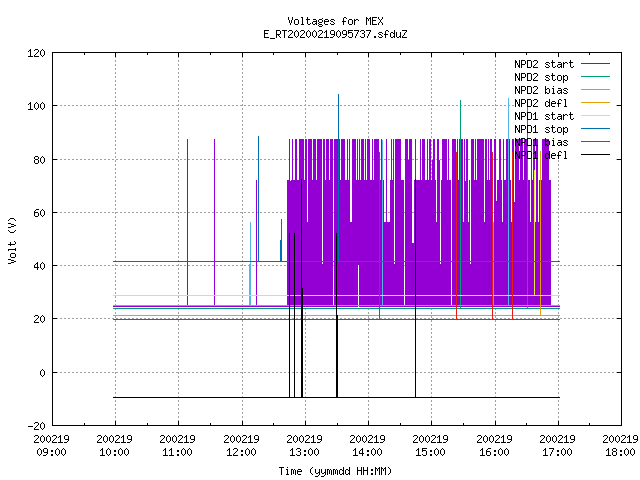This screenshot has width=640, height=480.
Task: Click the y-axis tick label 0
Action: (x=42, y=373)
